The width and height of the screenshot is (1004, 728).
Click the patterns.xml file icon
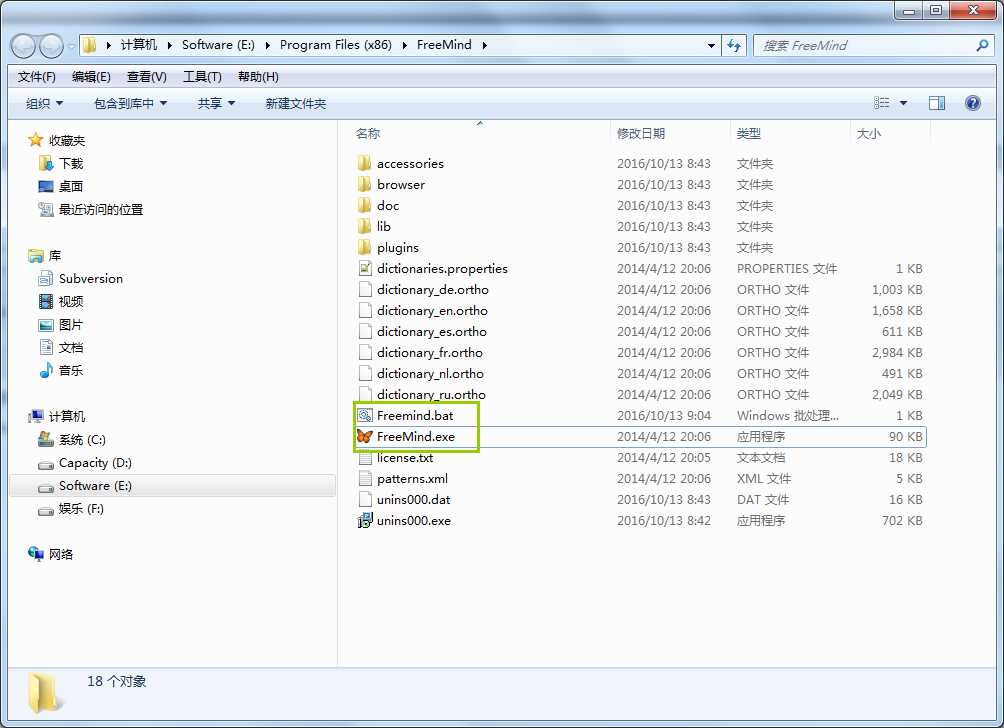(365, 478)
